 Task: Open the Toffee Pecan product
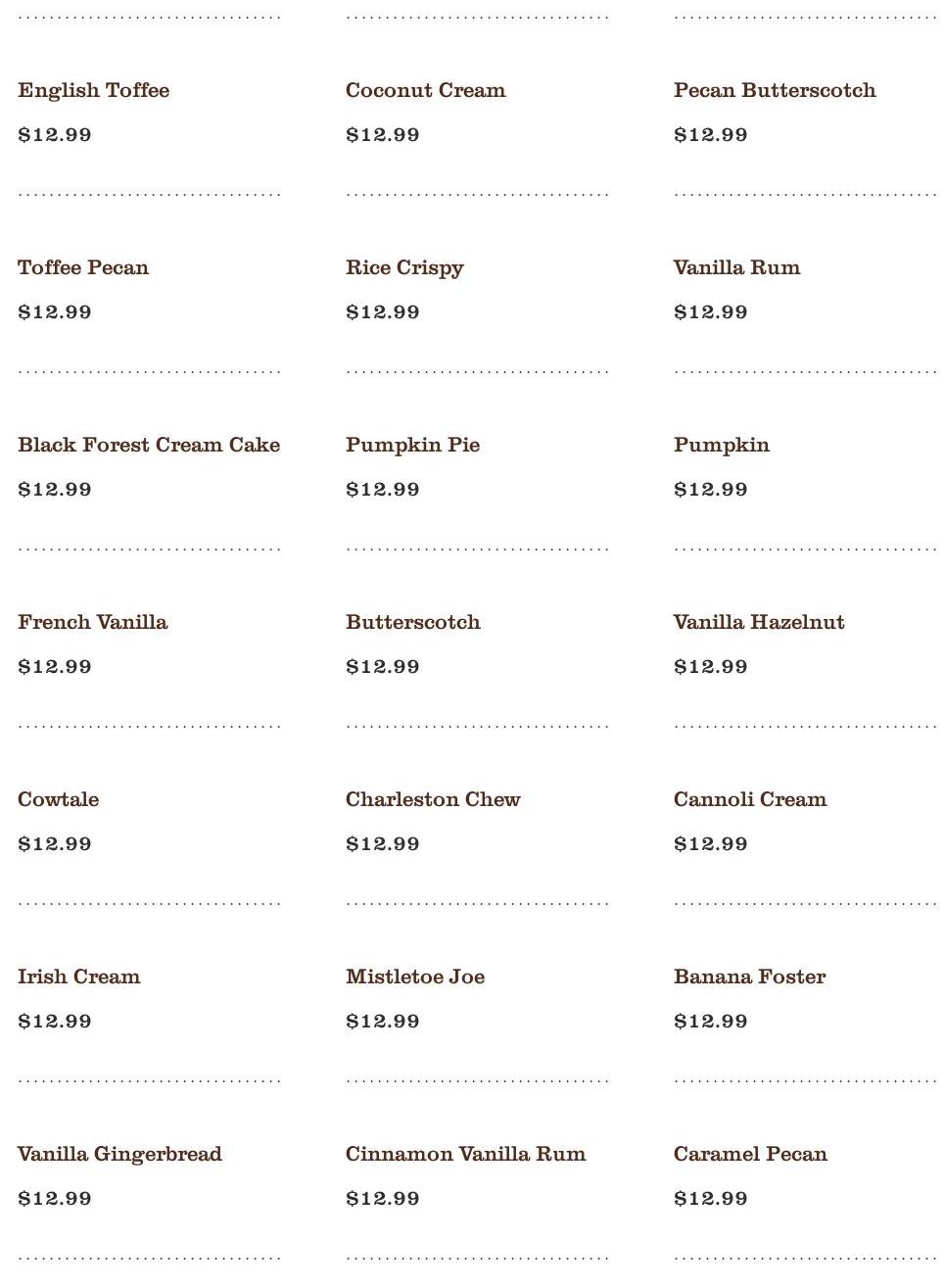(83, 267)
